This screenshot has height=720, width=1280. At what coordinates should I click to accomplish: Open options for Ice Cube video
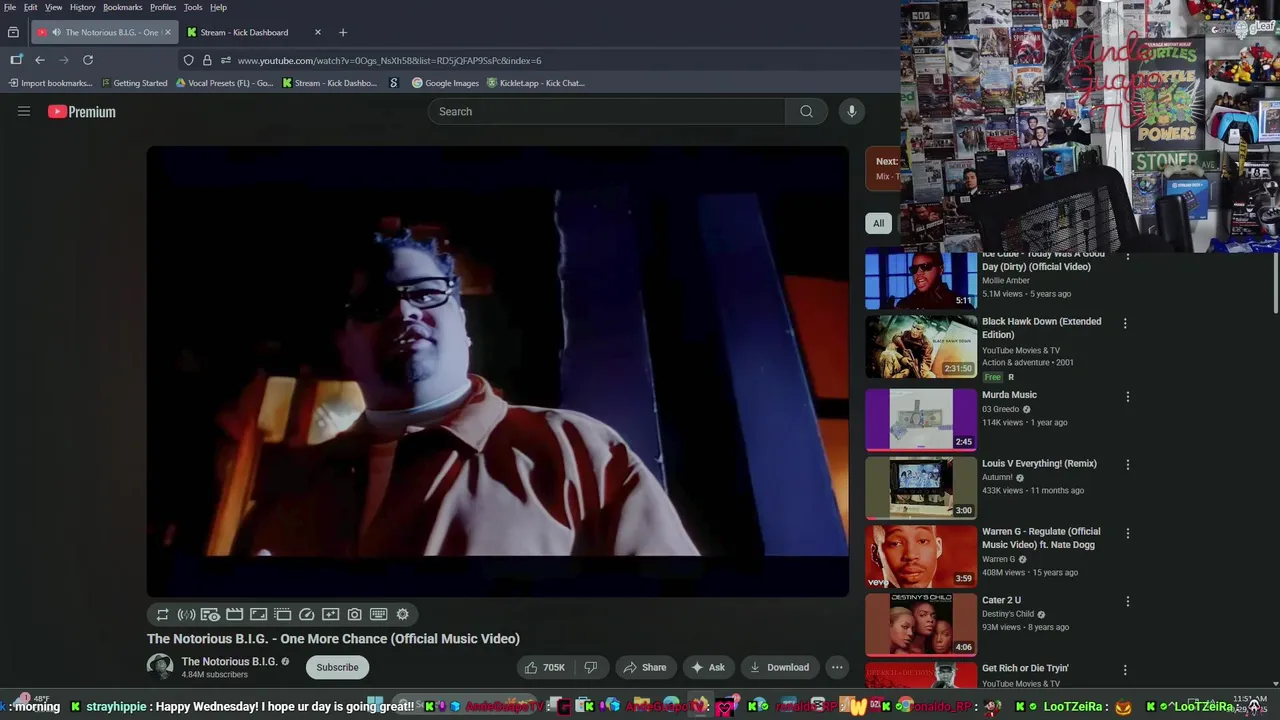[1128, 258]
